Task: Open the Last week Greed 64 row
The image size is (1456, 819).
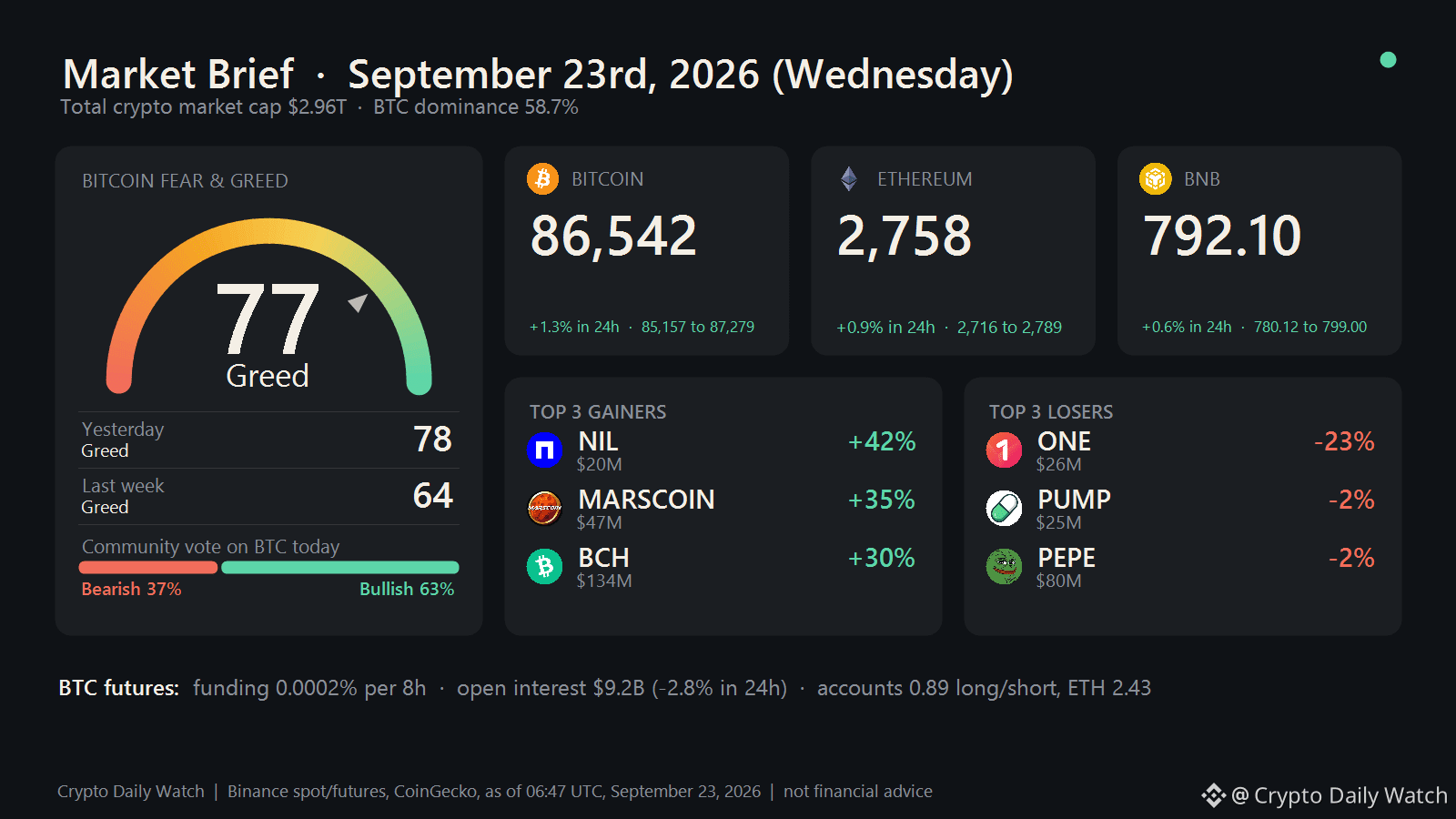Action: pos(268,496)
